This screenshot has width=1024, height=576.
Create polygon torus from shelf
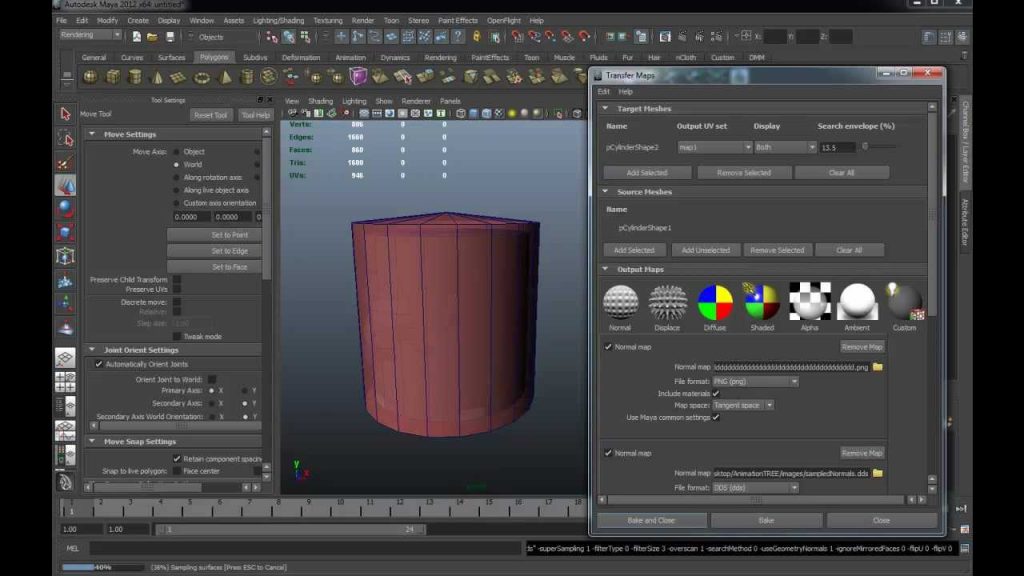[202, 78]
